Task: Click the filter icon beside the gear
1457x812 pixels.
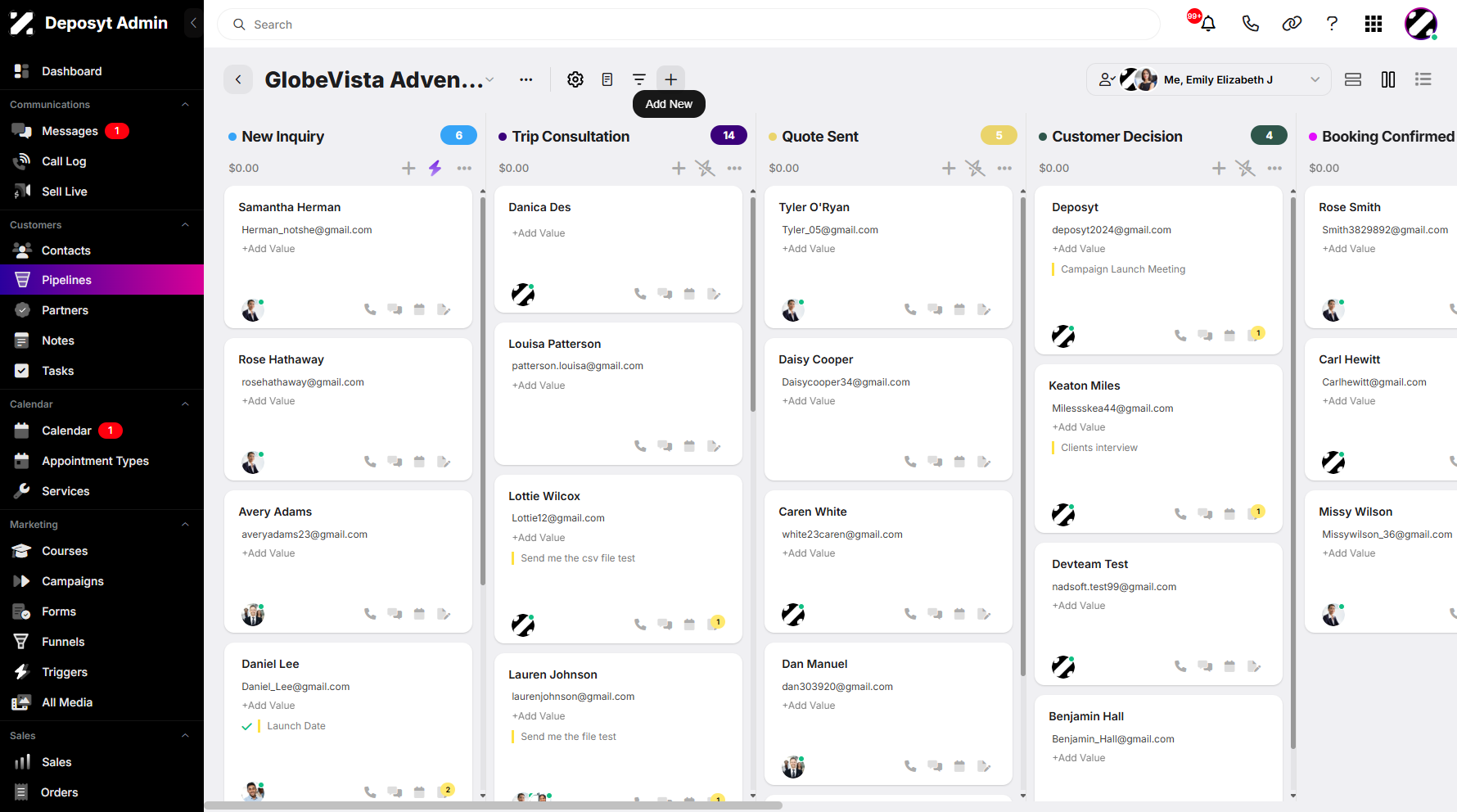Action: [639, 79]
